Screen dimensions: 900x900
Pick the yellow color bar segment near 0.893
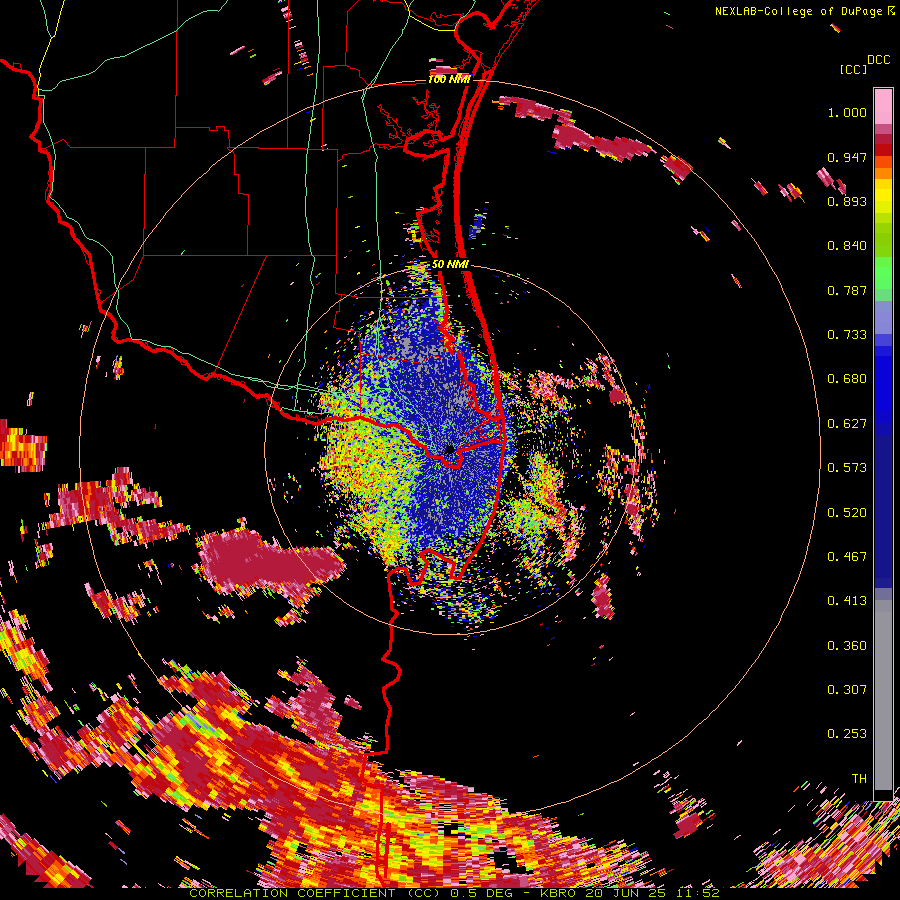(883, 197)
